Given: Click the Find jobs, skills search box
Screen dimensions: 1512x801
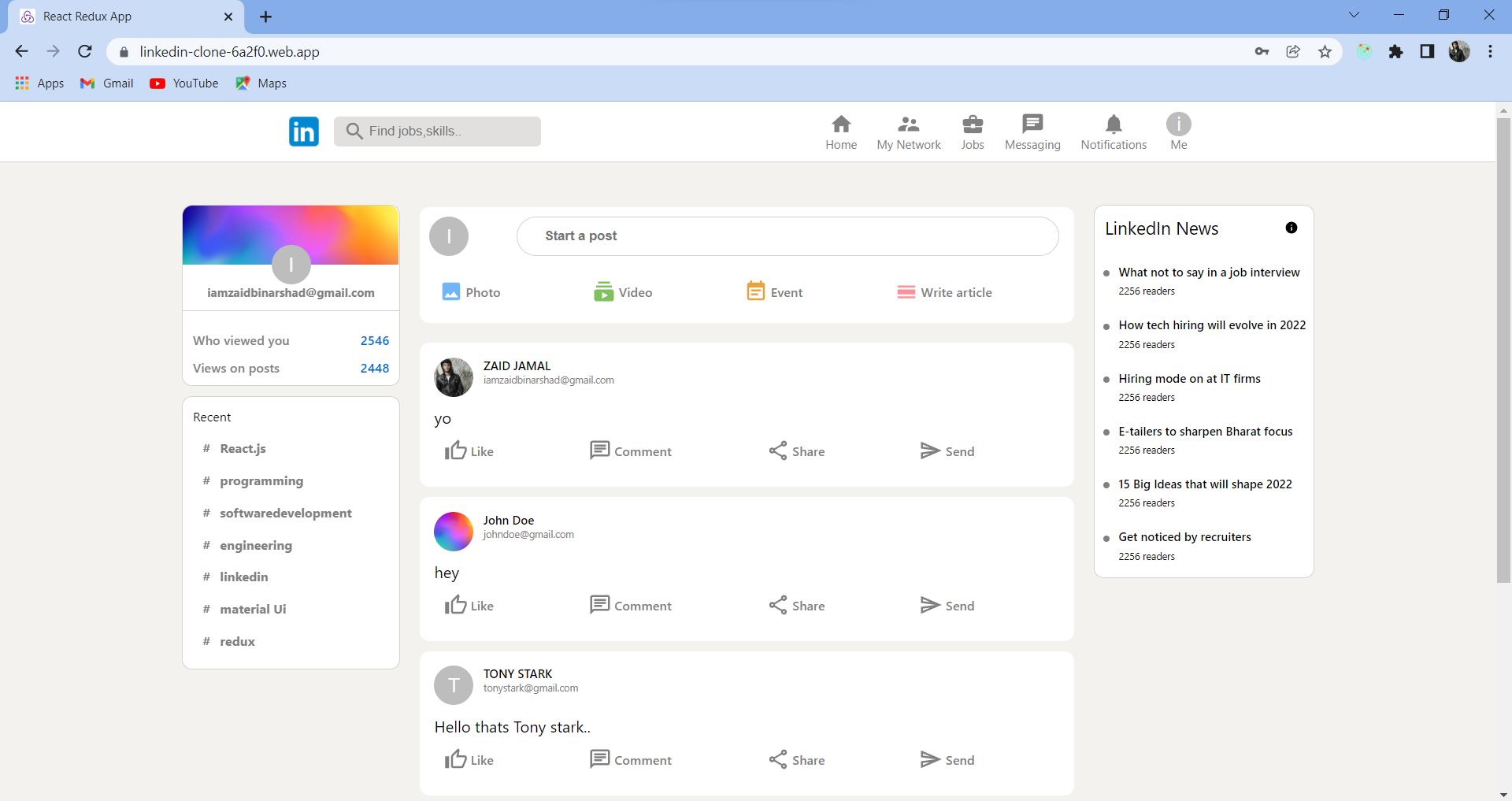Looking at the screenshot, I should 437,132.
